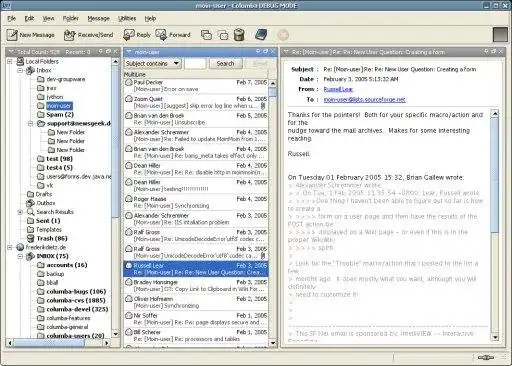The height and width of the screenshot is (366, 512).
Task: Click the Reply toolbar icon
Action: click(x=129, y=35)
